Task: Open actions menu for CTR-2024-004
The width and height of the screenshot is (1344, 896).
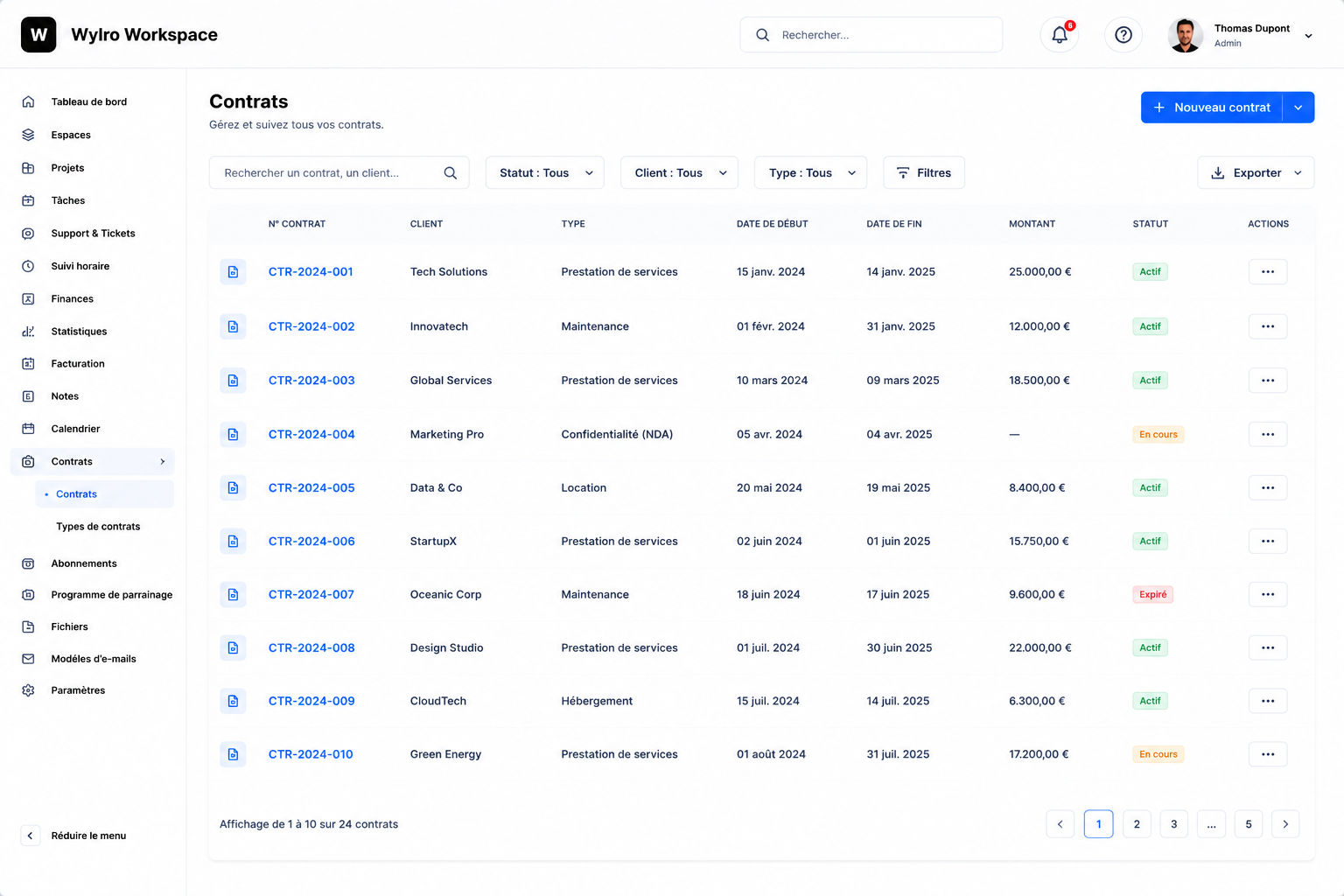Action: 1268,434
